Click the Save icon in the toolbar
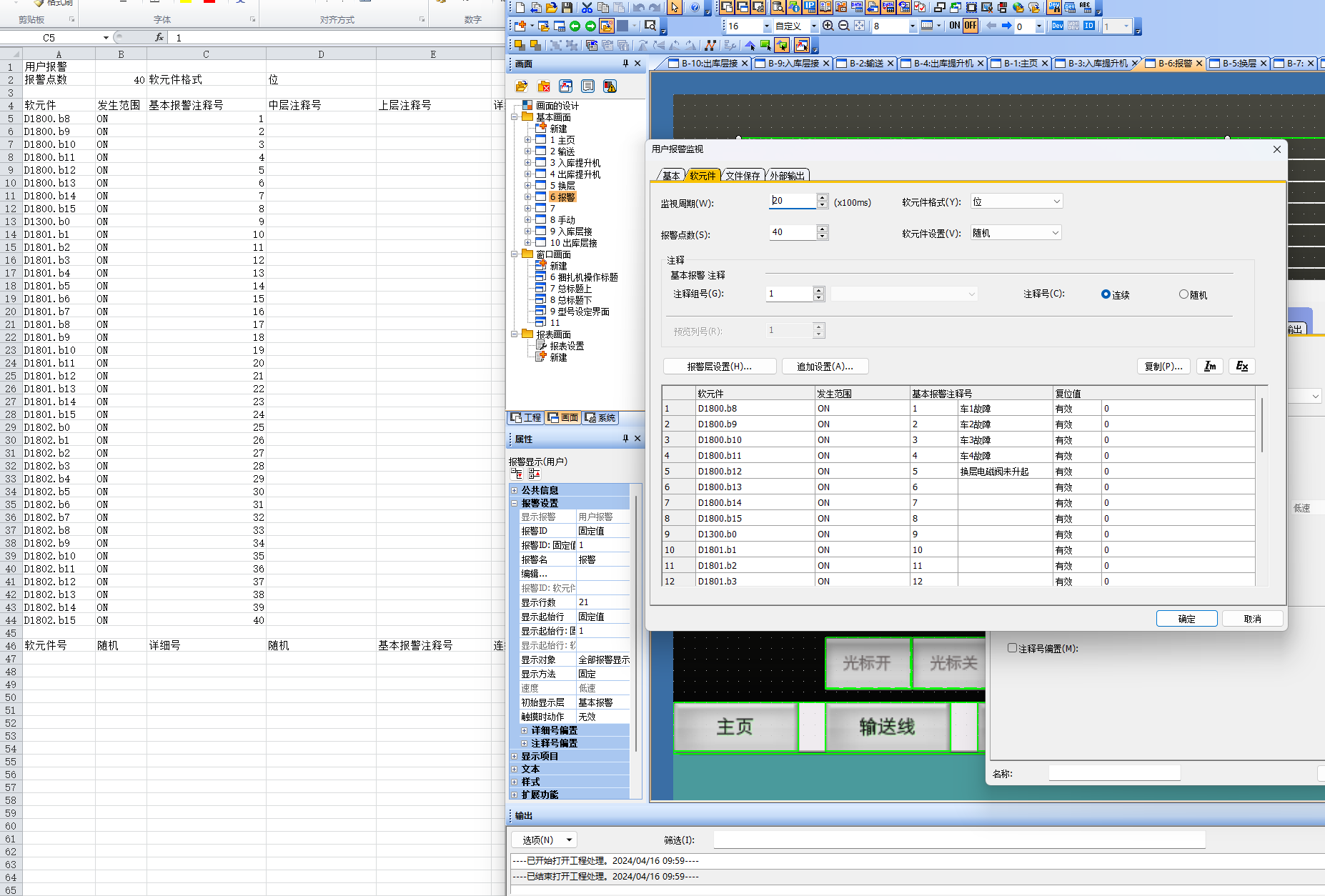 point(567,8)
